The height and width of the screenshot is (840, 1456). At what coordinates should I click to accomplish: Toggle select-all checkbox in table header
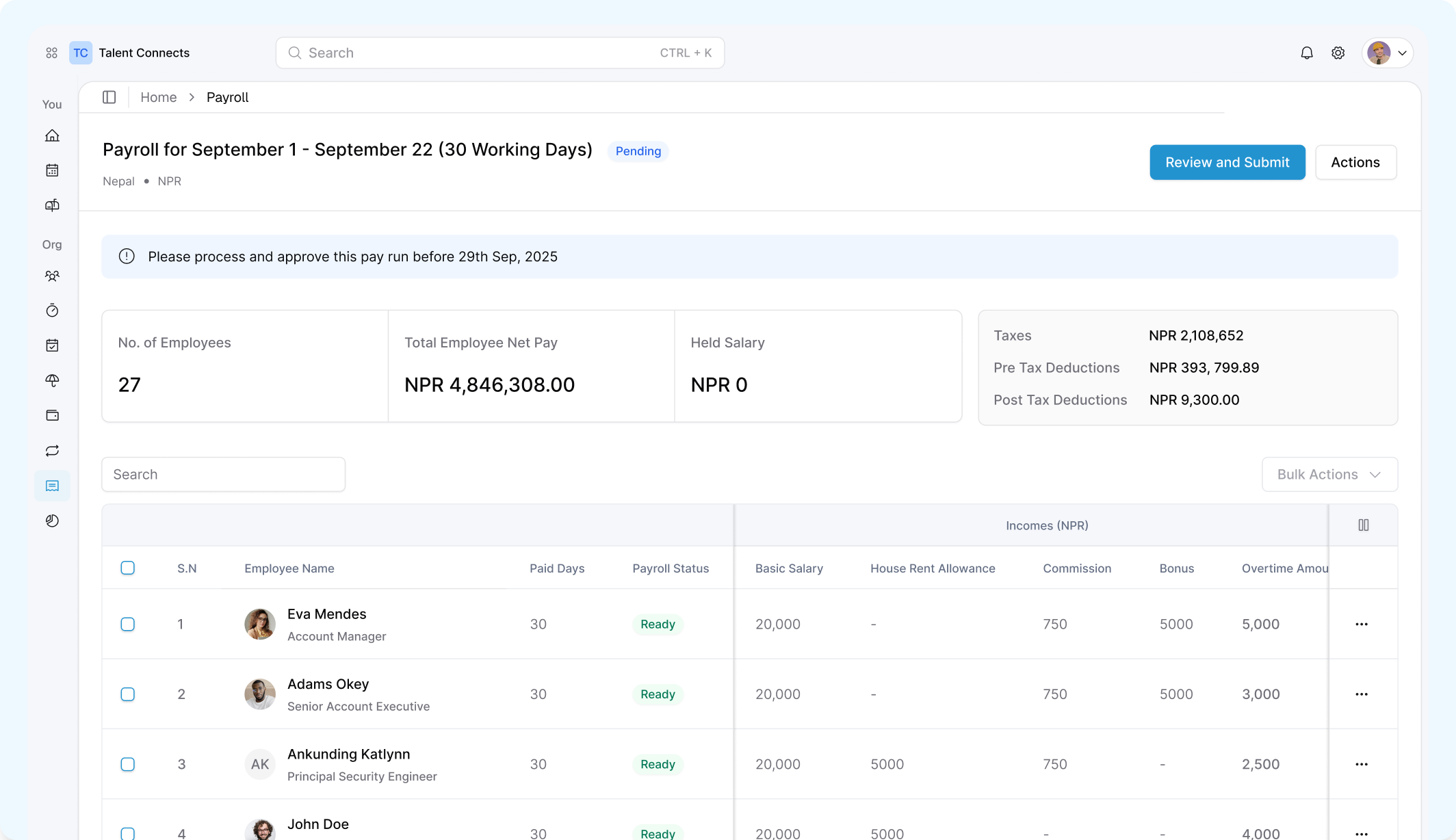(128, 568)
